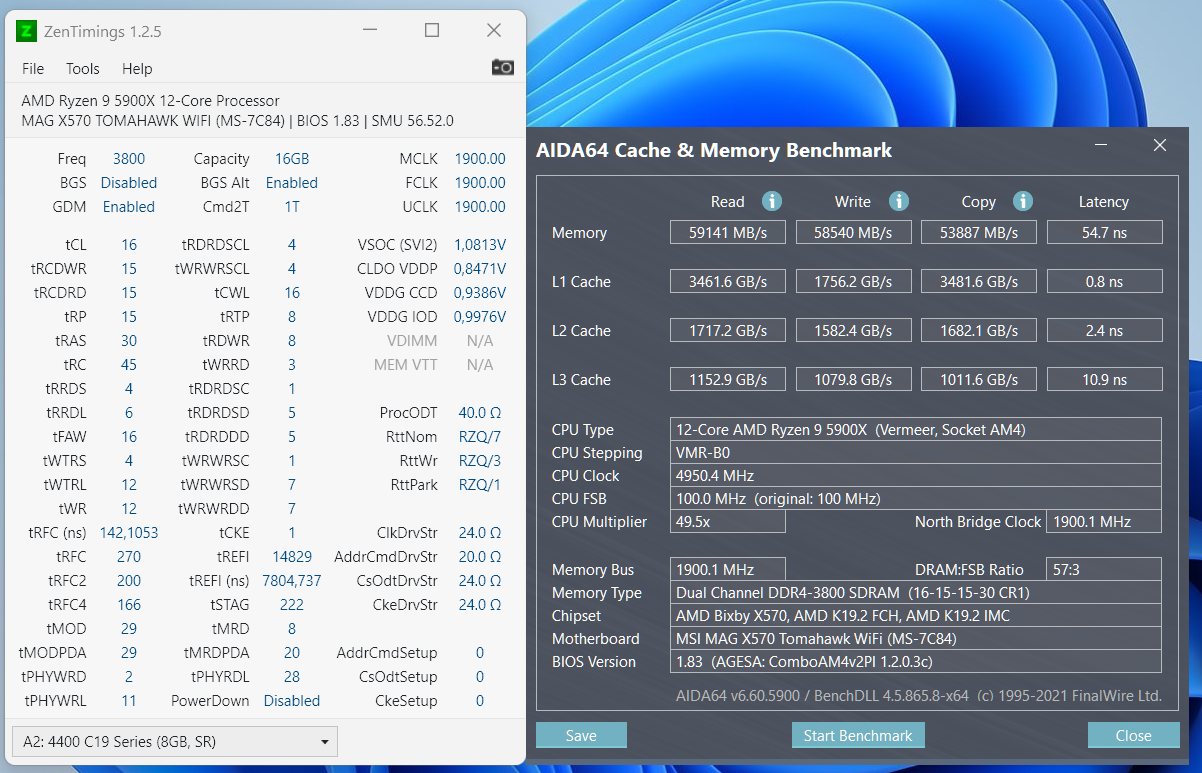
Task: Click the CPU Stepping value VMR-B0
Action: pyautogui.click(x=916, y=452)
